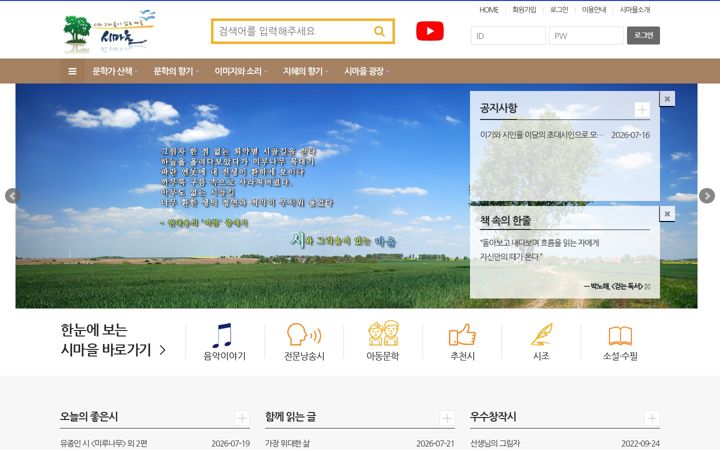Click the 책 속의 한줄 quote text
720x450 pixels.
click(x=540, y=250)
